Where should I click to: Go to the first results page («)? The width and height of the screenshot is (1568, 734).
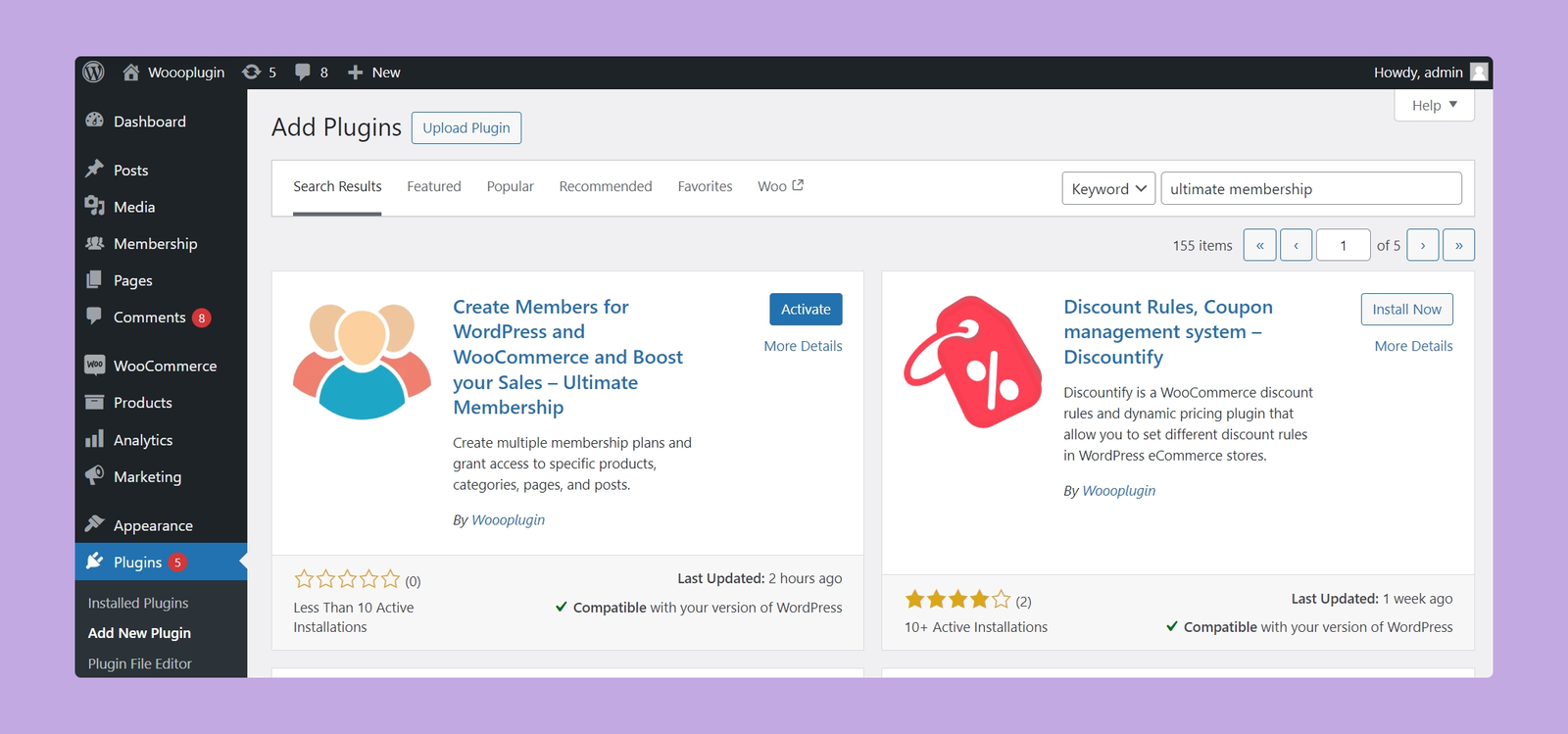click(1259, 245)
